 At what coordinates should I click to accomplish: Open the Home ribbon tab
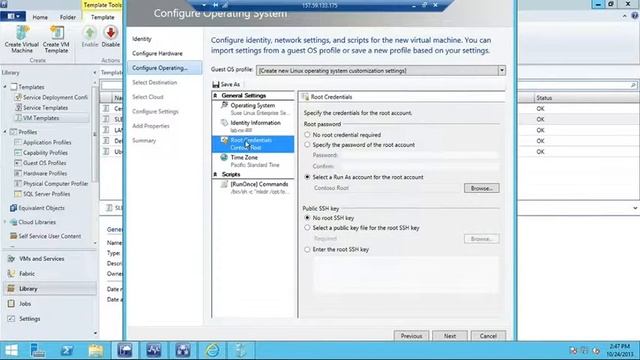tap(40, 17)
